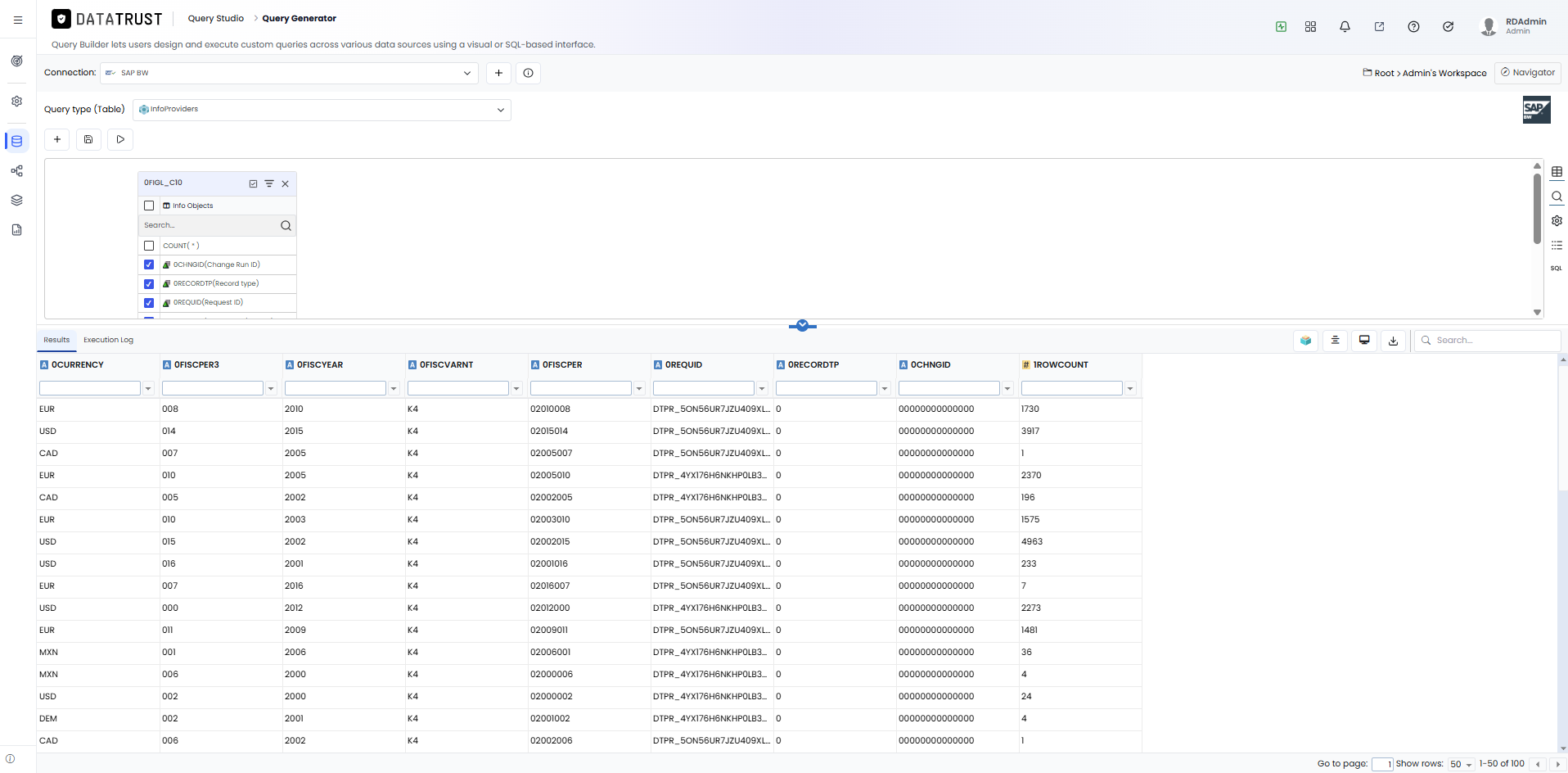The height and width of the screenshot is (773, 1568).
Task: Click the cube icon in results toolbar
Action: coord(1305,340)
